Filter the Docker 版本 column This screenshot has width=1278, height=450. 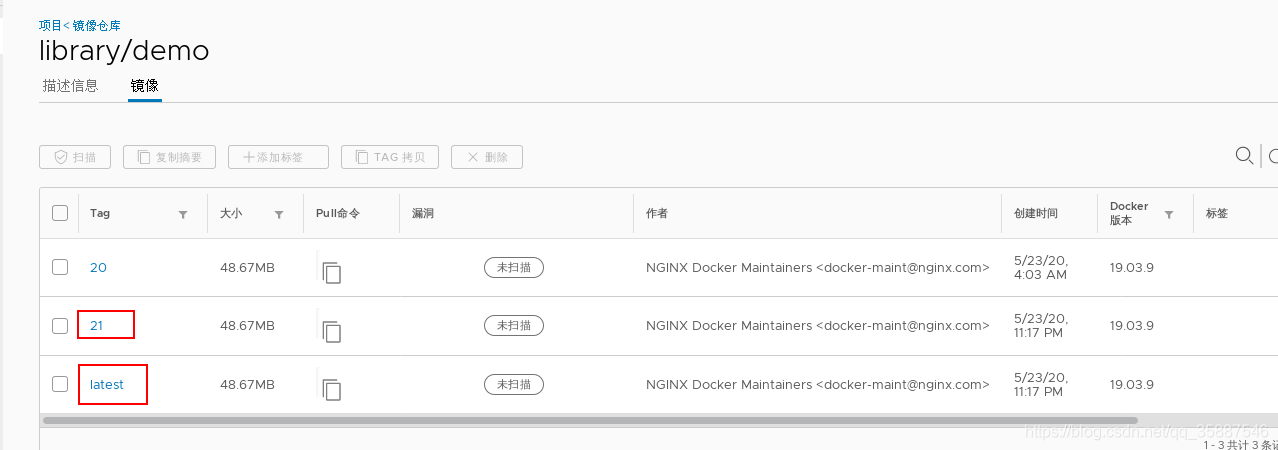coord(1168,214)
